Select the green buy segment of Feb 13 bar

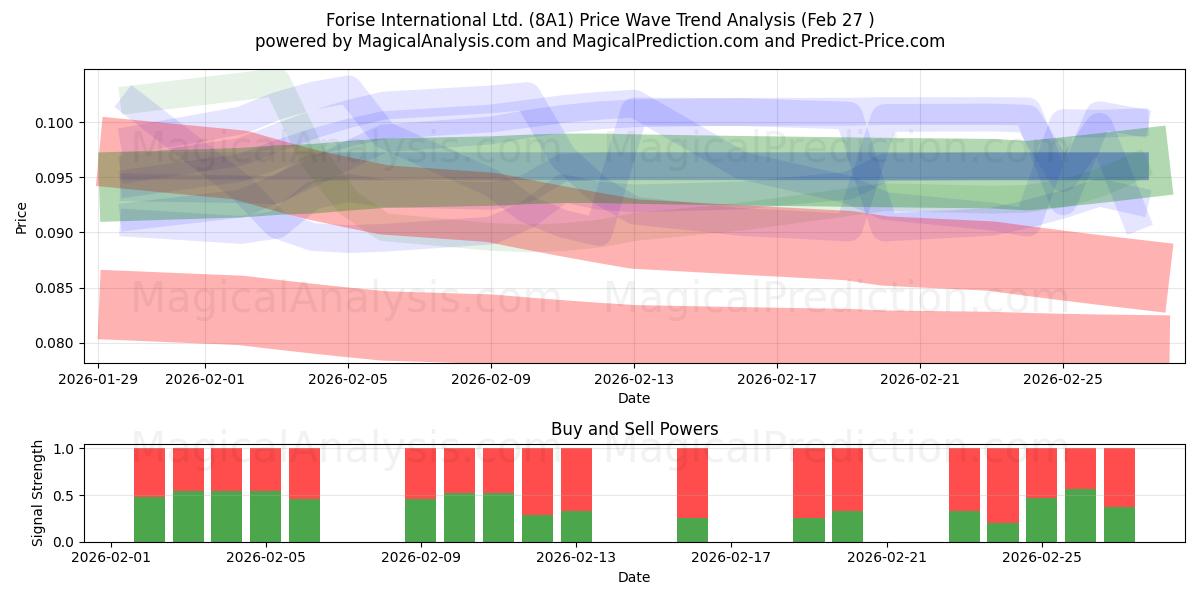577,527
